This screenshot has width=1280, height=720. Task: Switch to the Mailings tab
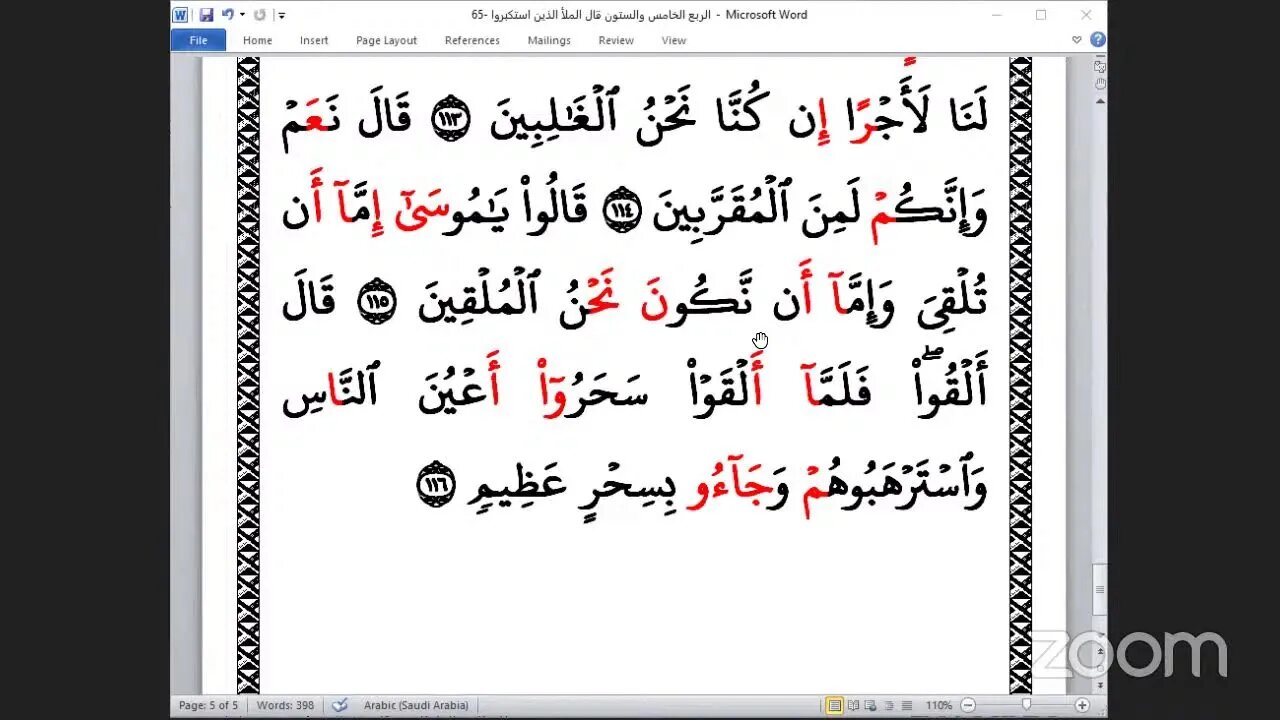point(549,40)
